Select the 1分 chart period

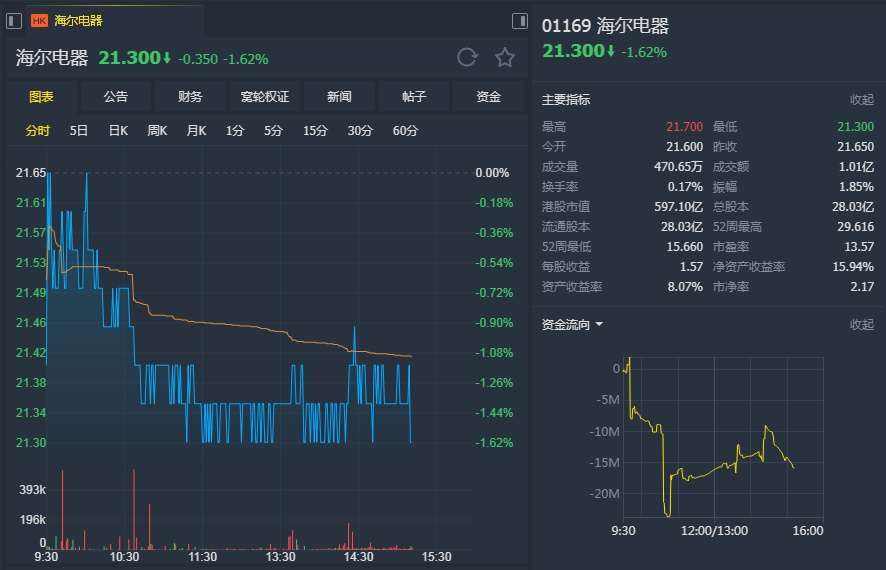point(234,130)
